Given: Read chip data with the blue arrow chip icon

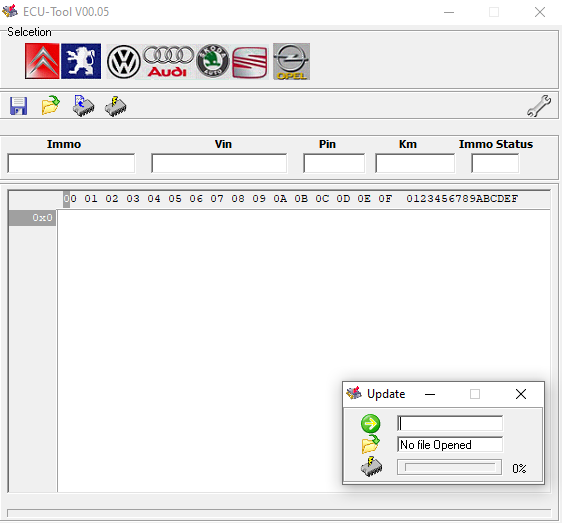Looking at the screenshot, I should [x=83, y=106].
